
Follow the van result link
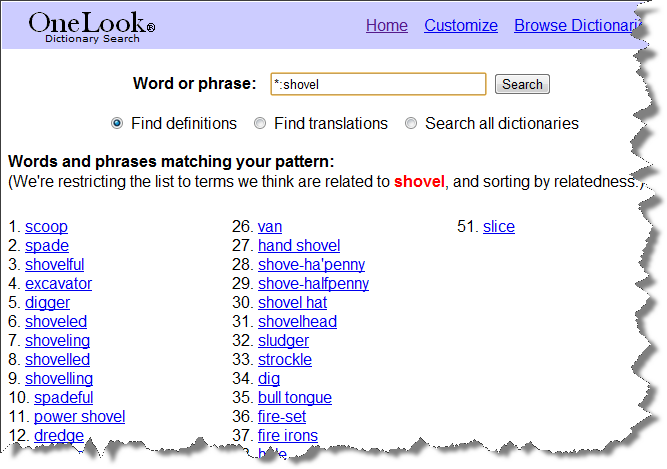click(269, 226)
